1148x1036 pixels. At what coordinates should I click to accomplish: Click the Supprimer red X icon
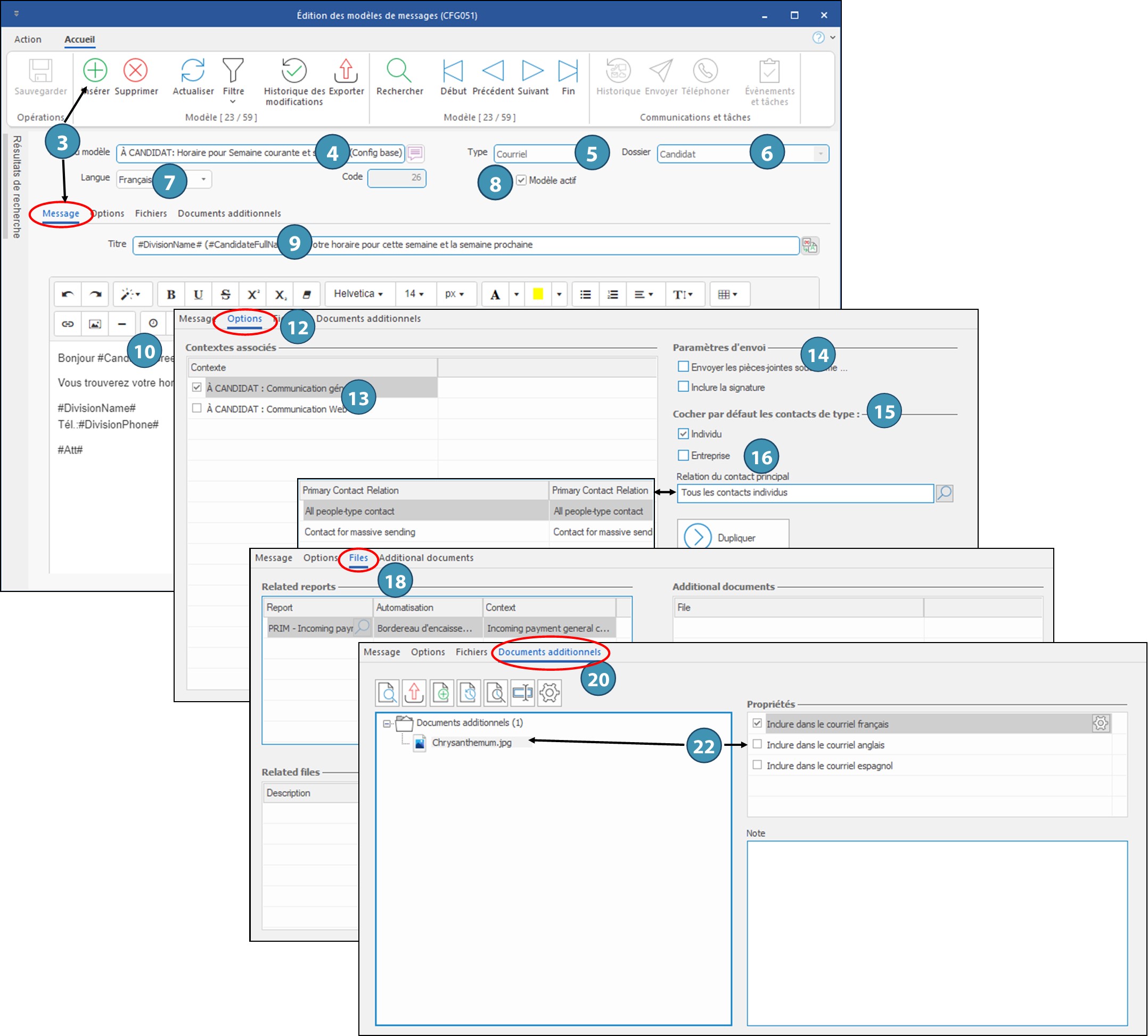pyautogui.click(x=136, y=71)
